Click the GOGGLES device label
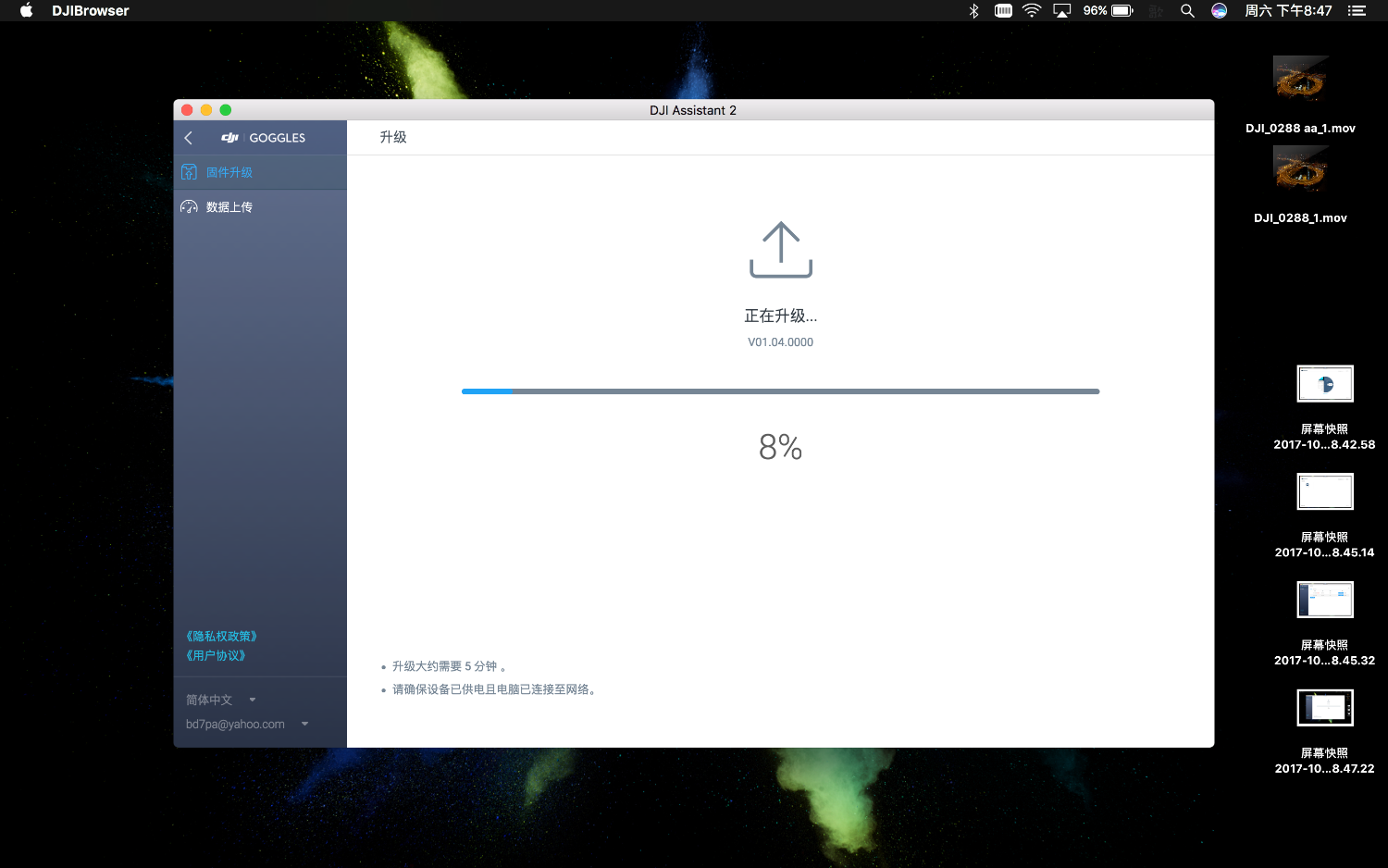Viewport: 1388px width, 868px height. point(277,138)
